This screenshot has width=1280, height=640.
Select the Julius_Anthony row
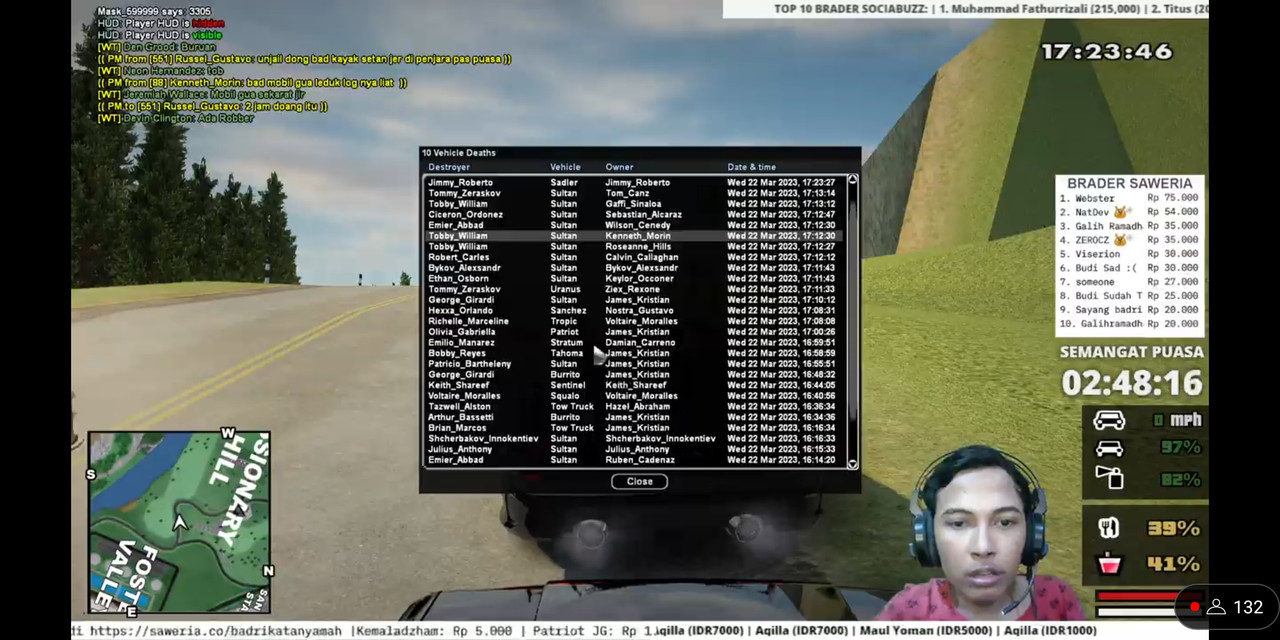[x=635, y=449]
